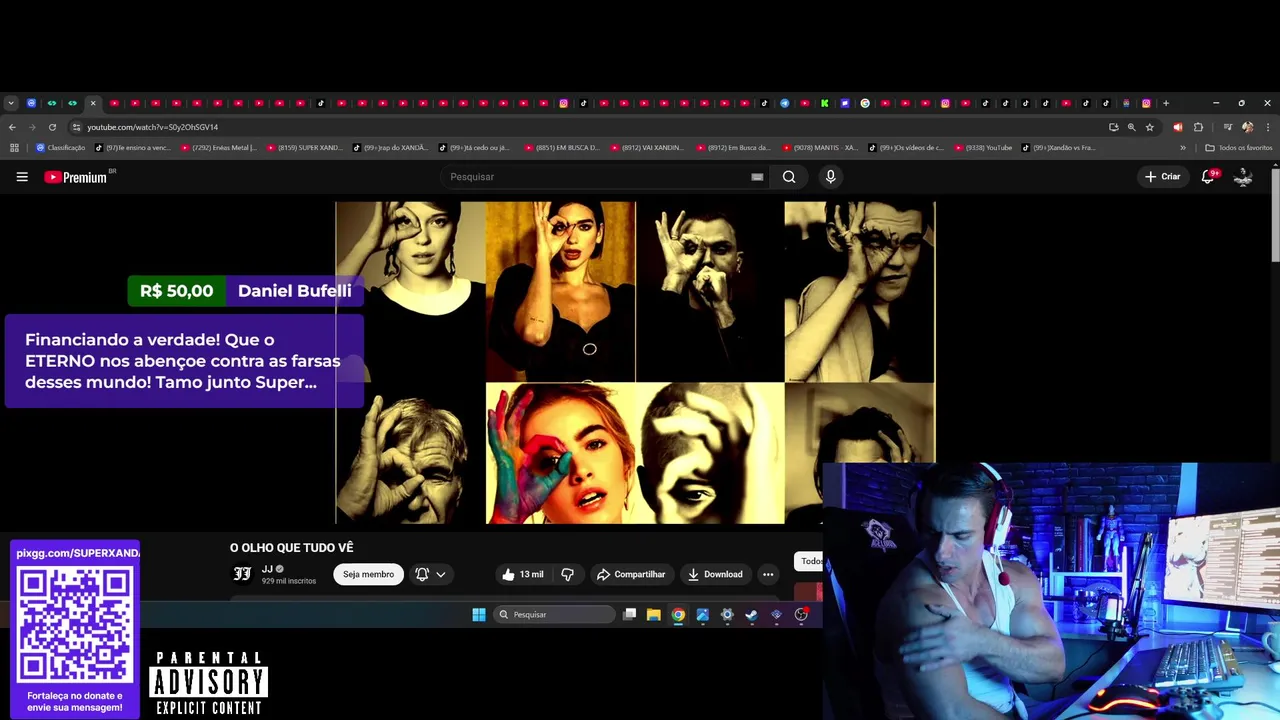The image size is (1280, 720).
Task: Expand hidden bookmarks double chevron
Action: coord(1183,148)
